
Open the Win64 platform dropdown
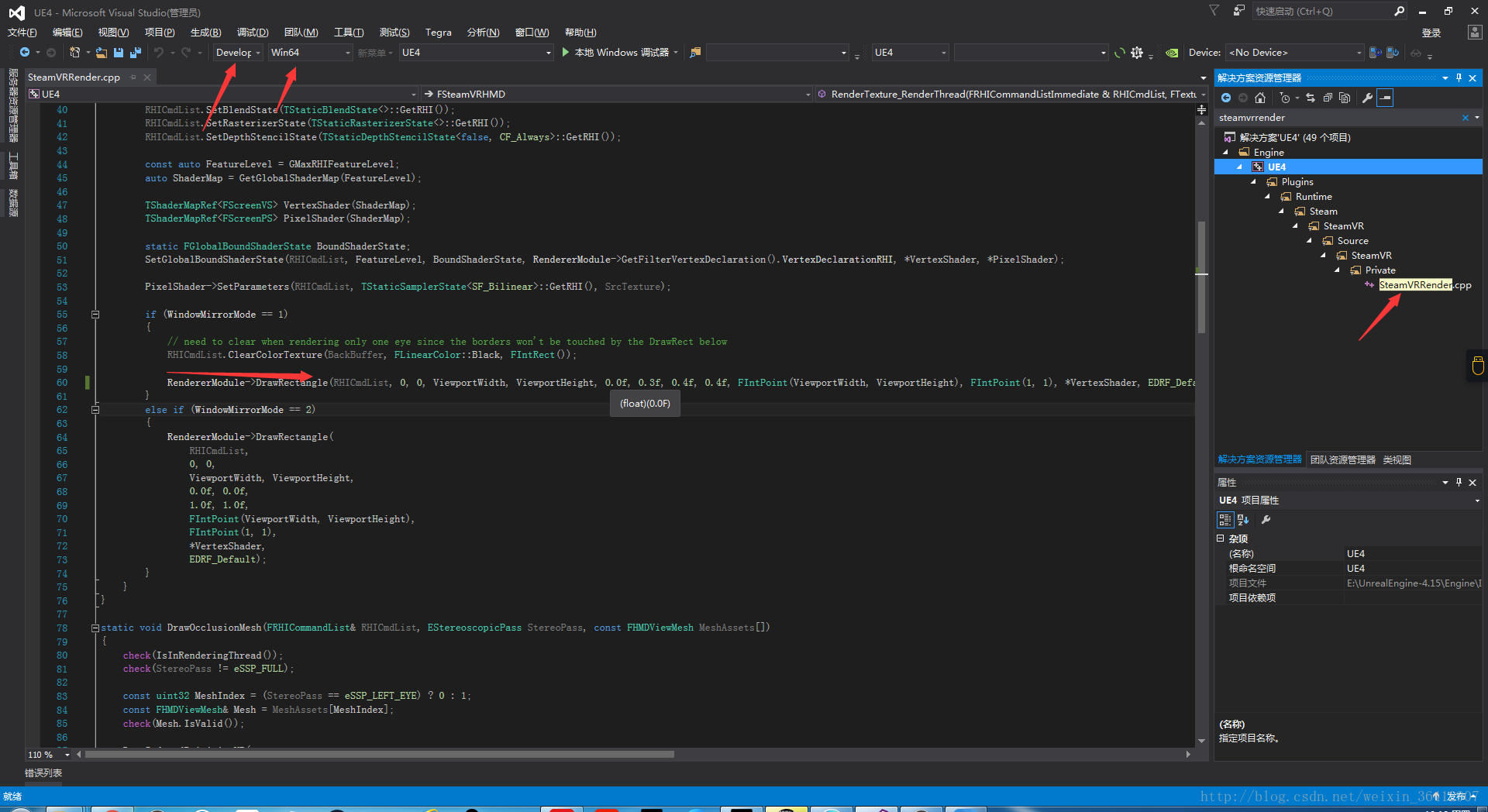click(311, 53)
